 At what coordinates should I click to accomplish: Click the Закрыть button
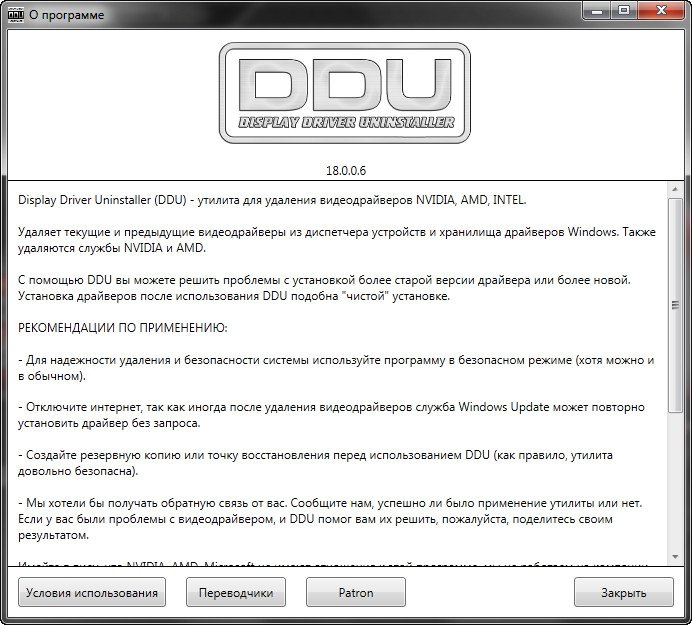(x=623, y=592)
